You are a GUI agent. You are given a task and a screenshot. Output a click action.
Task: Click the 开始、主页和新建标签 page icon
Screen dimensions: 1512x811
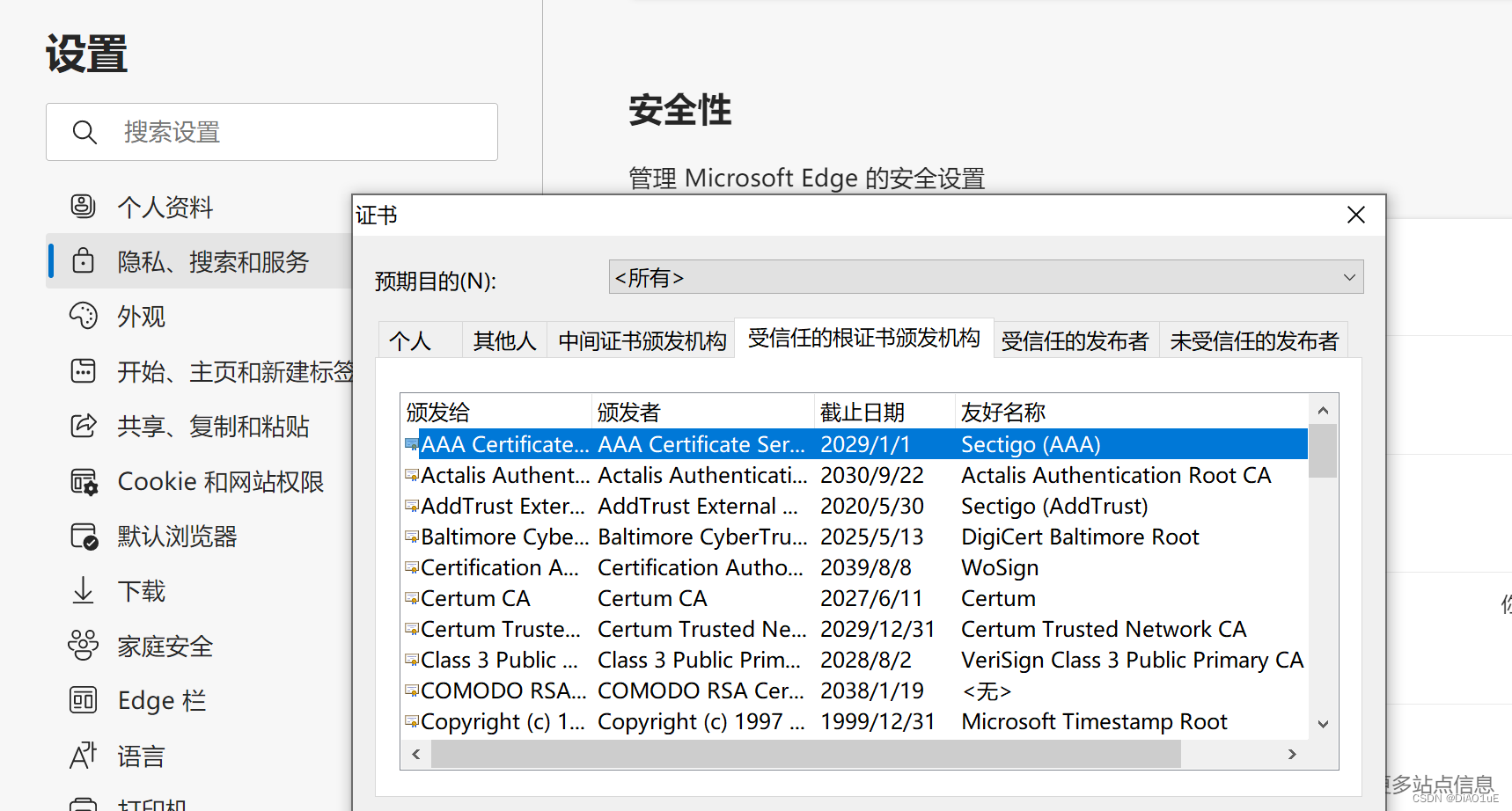coord(83,371)
